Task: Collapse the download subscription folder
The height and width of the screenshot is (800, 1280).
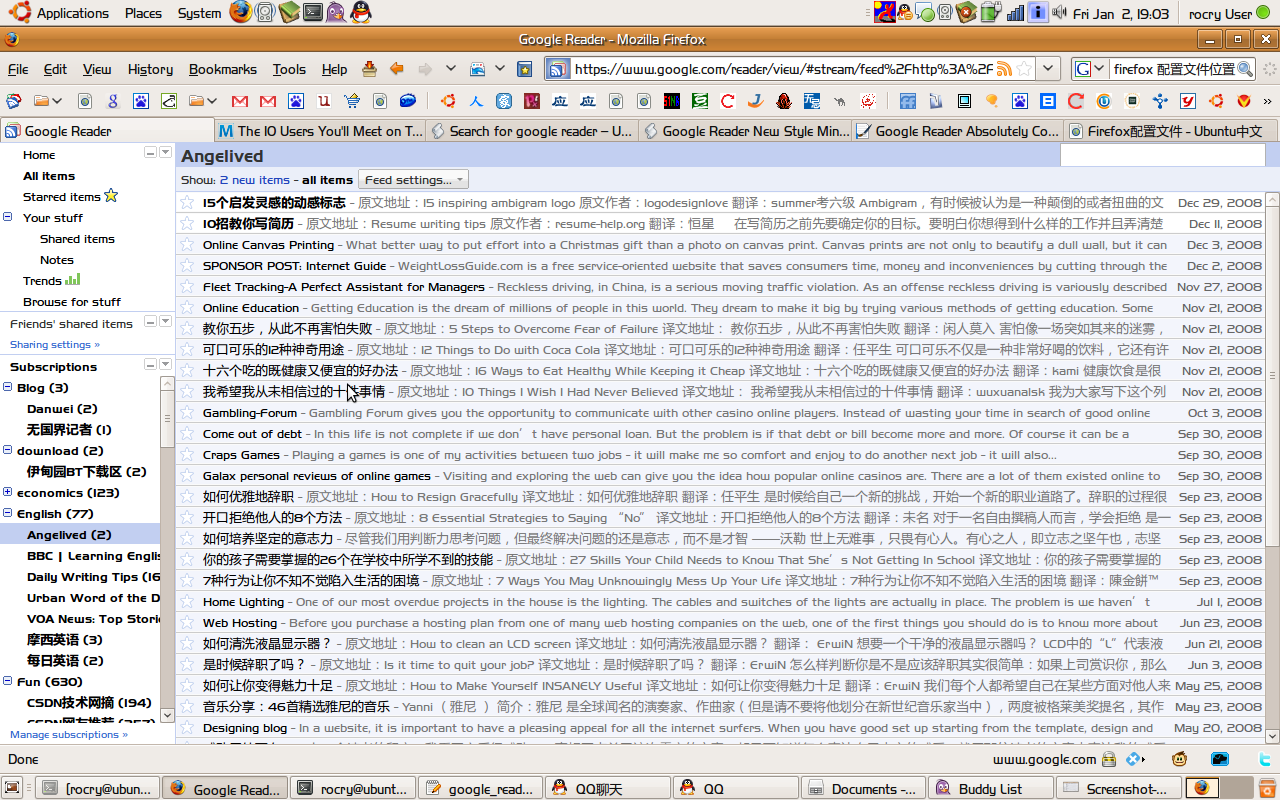Action: coord(8,450)
